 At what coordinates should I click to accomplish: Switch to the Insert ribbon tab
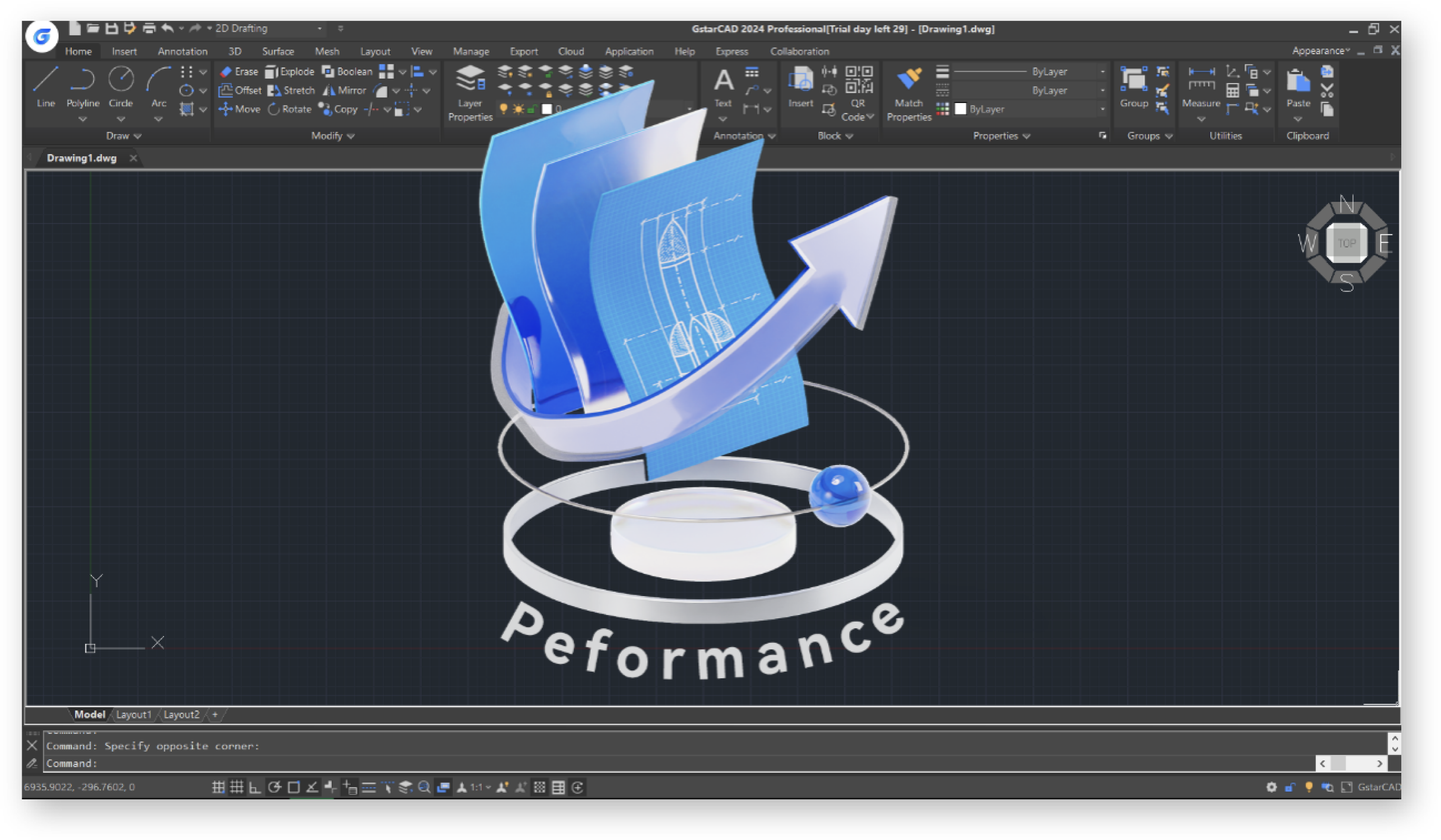click(x=124, y=51)
